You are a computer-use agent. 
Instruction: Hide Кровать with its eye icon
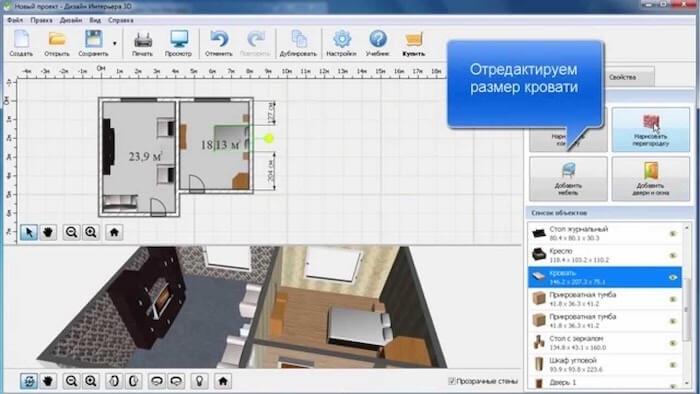tap(673, 277)
